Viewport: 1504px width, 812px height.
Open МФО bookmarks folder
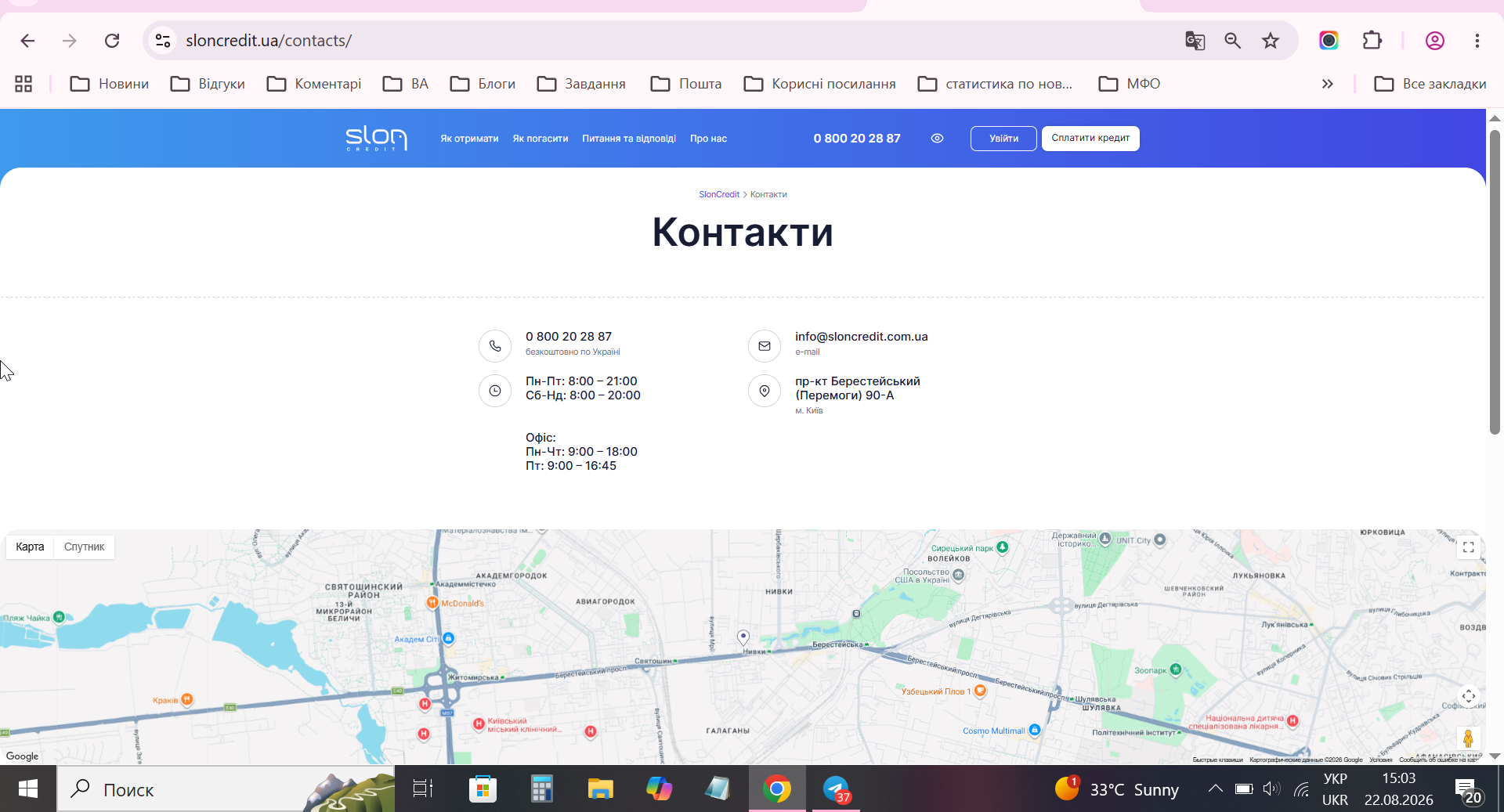(1130, 84)
